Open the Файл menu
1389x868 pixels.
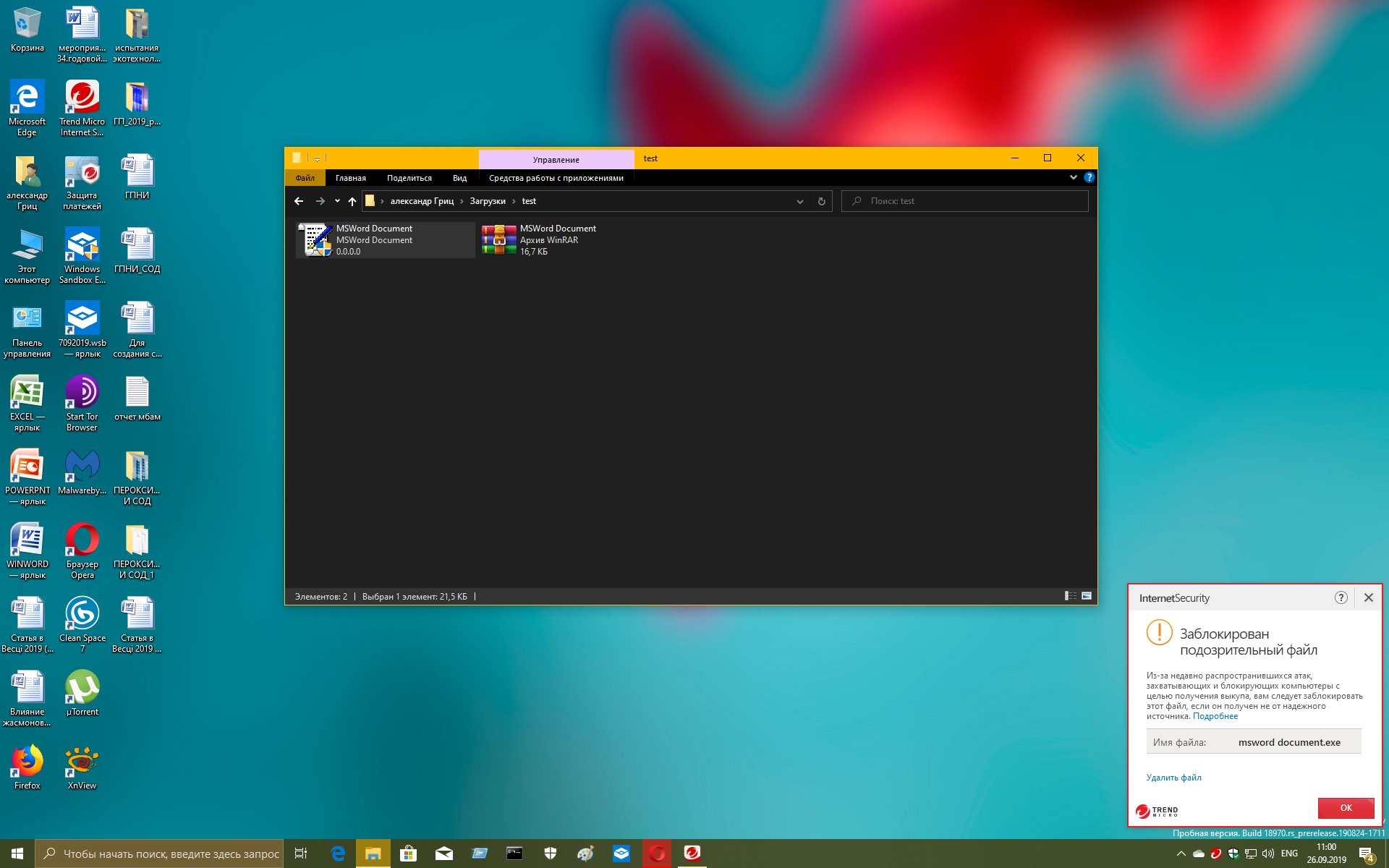click(305, 178)
